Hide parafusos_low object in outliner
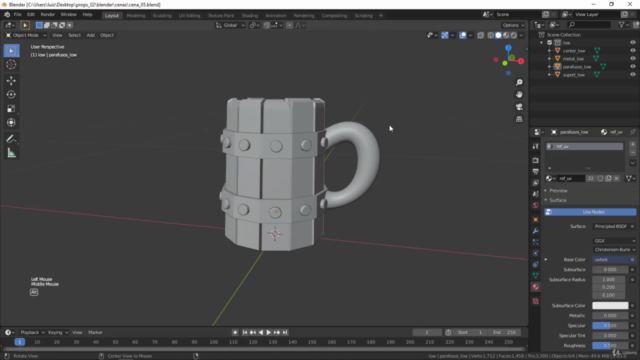The width and height of the screenshot is (640, 360). [x=633, y=67]
